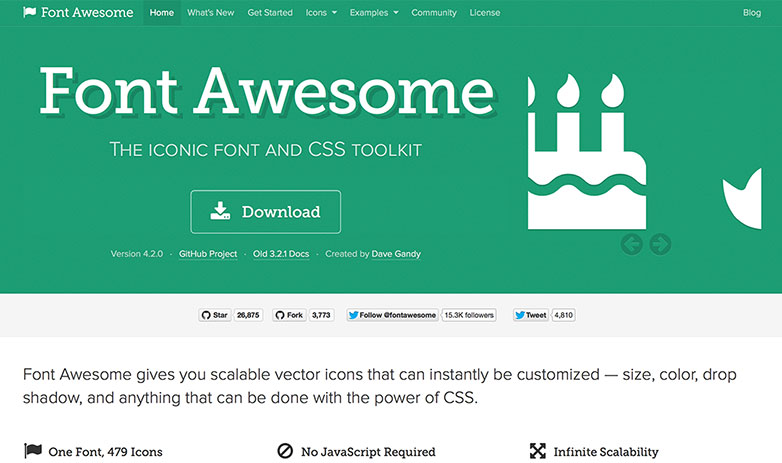The height and width of the screenshot is (463, 782).
Task: Show previous carousel icon with left arrow
Action: coord(631,244)
